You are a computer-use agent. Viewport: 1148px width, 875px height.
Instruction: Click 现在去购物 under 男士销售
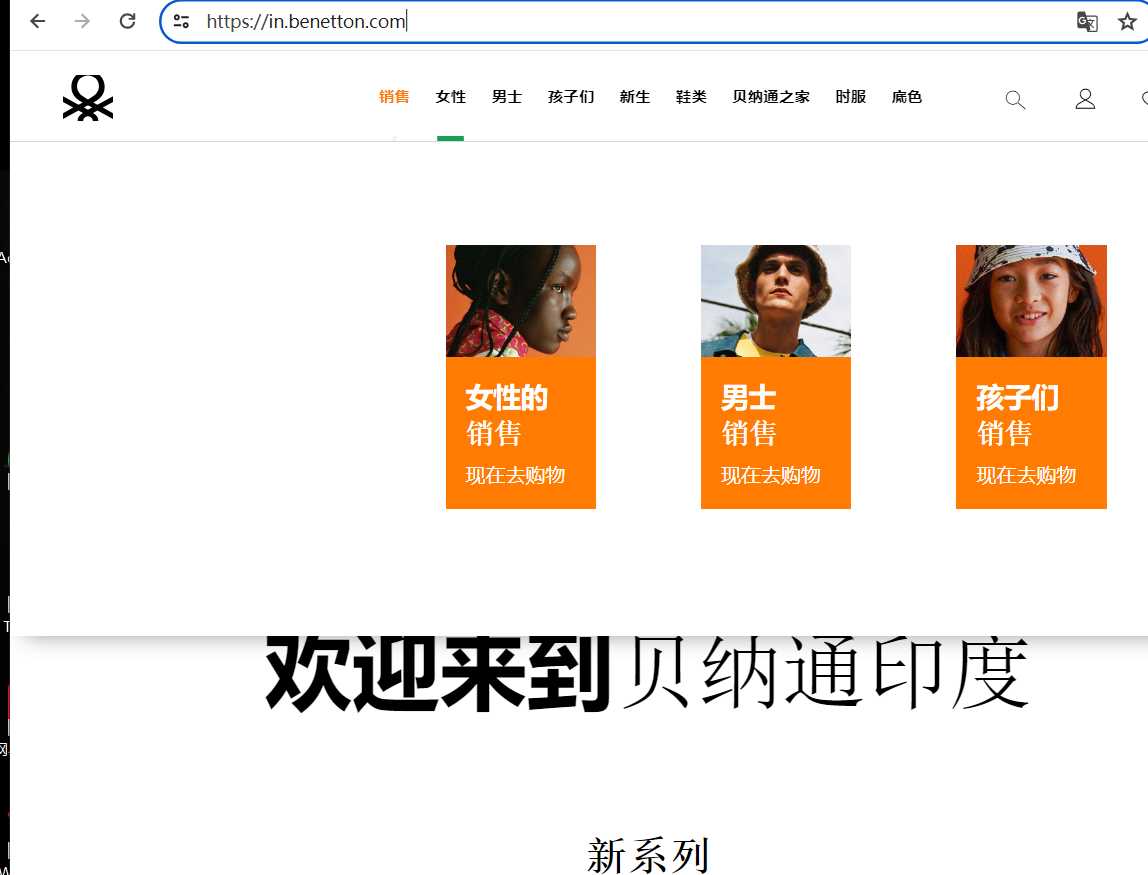771,475
